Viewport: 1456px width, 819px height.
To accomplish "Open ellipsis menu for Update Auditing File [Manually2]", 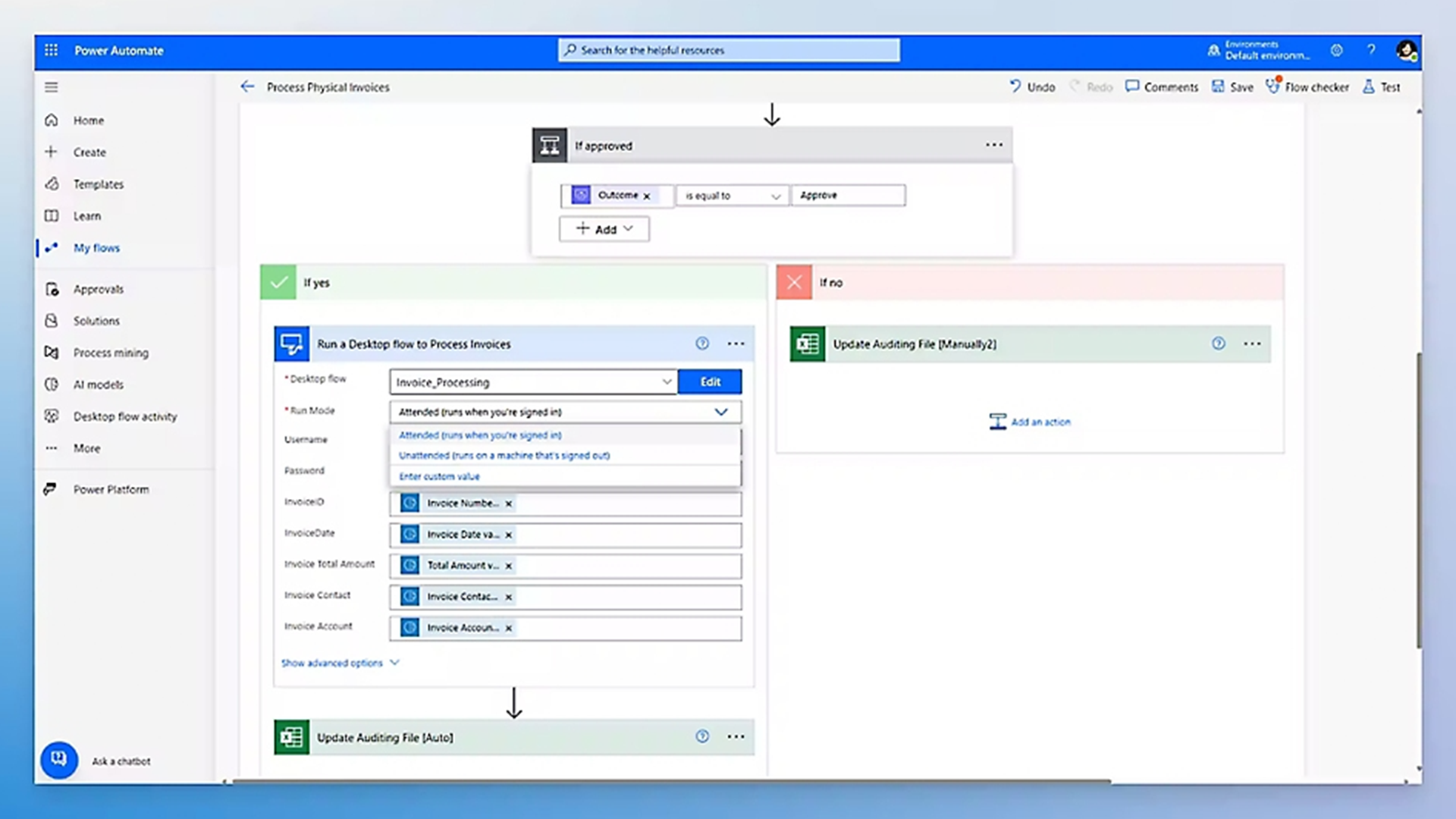I will tap(1252, 344).
